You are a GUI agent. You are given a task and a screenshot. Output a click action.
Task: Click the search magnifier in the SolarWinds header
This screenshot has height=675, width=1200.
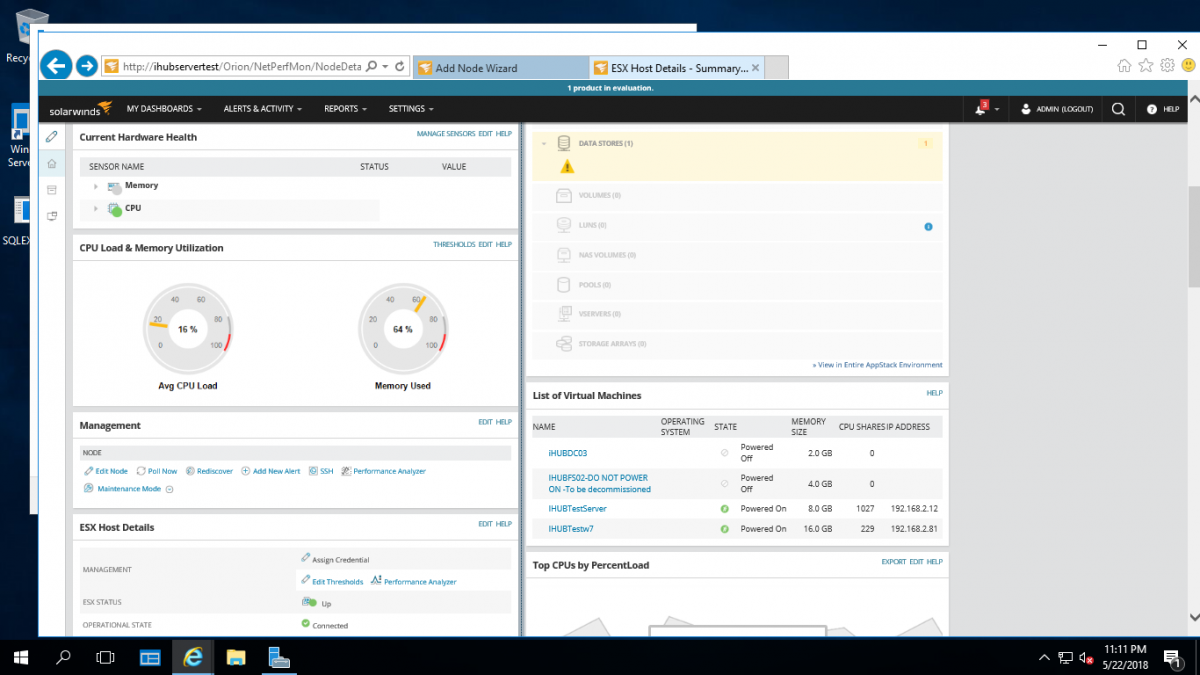(x=1117, y=109)
